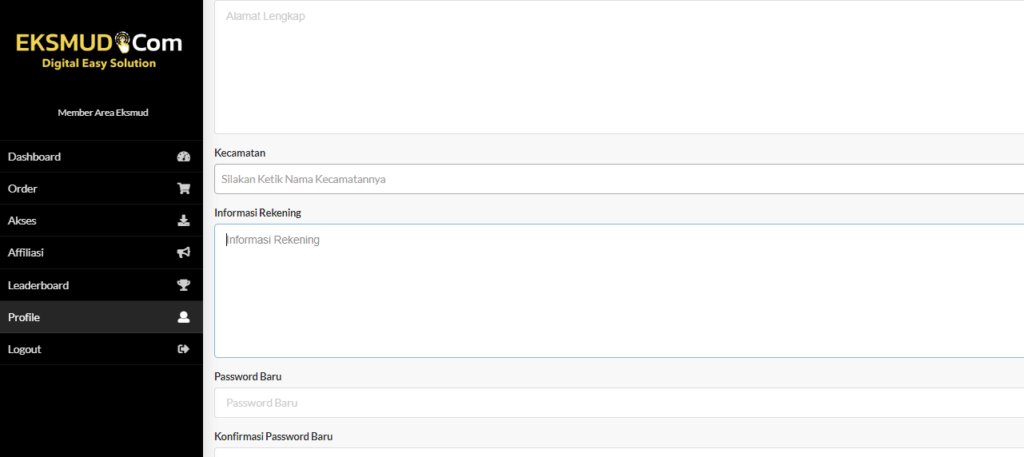1024x457 pixels.
Task: Open the Leaderboard menu entry
Action: click(x=101, y=285)
